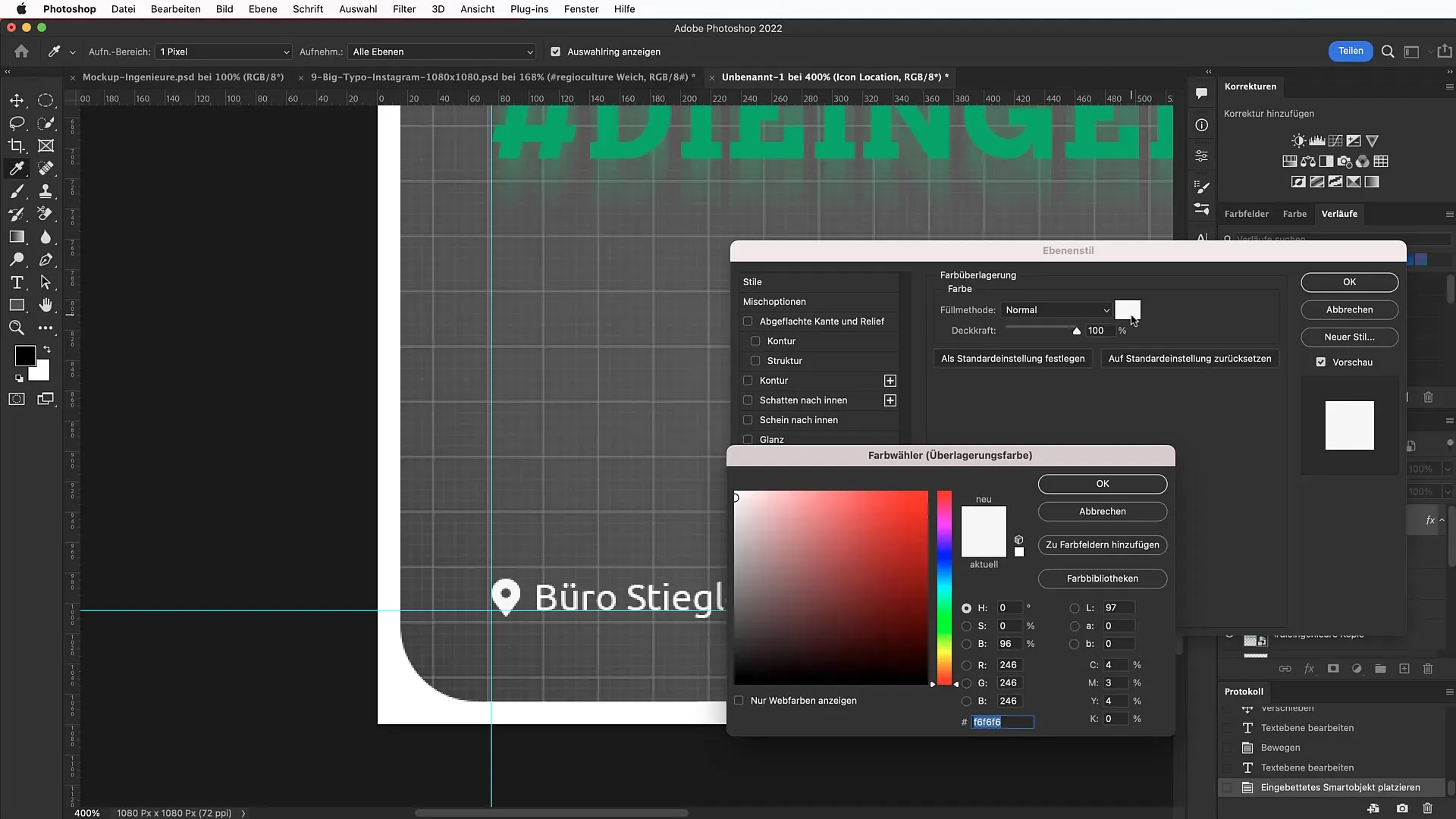Open the Ebene menu
The height and width of the screenshot is (819, 1456).
(262, 9)
